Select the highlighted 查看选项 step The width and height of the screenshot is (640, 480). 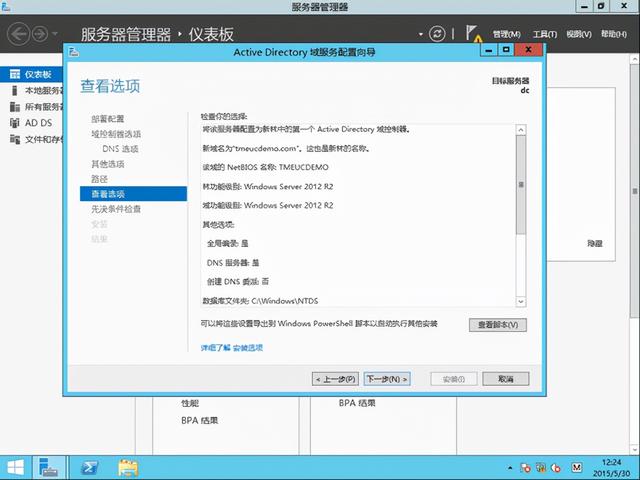133,194
